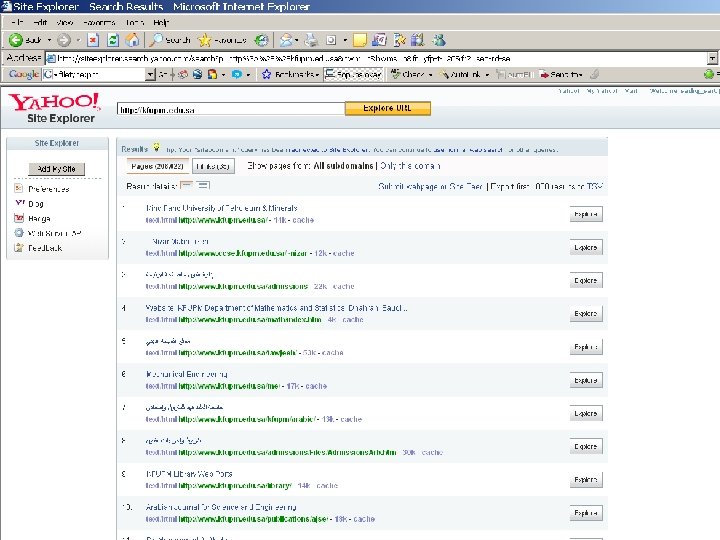Select the expanded result details view
The image size is (720, 540).
pos(203,186)
